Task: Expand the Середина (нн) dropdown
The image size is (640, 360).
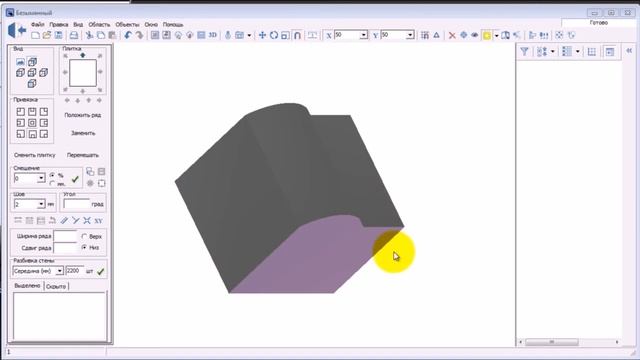Action: click(x=59, y=271)
